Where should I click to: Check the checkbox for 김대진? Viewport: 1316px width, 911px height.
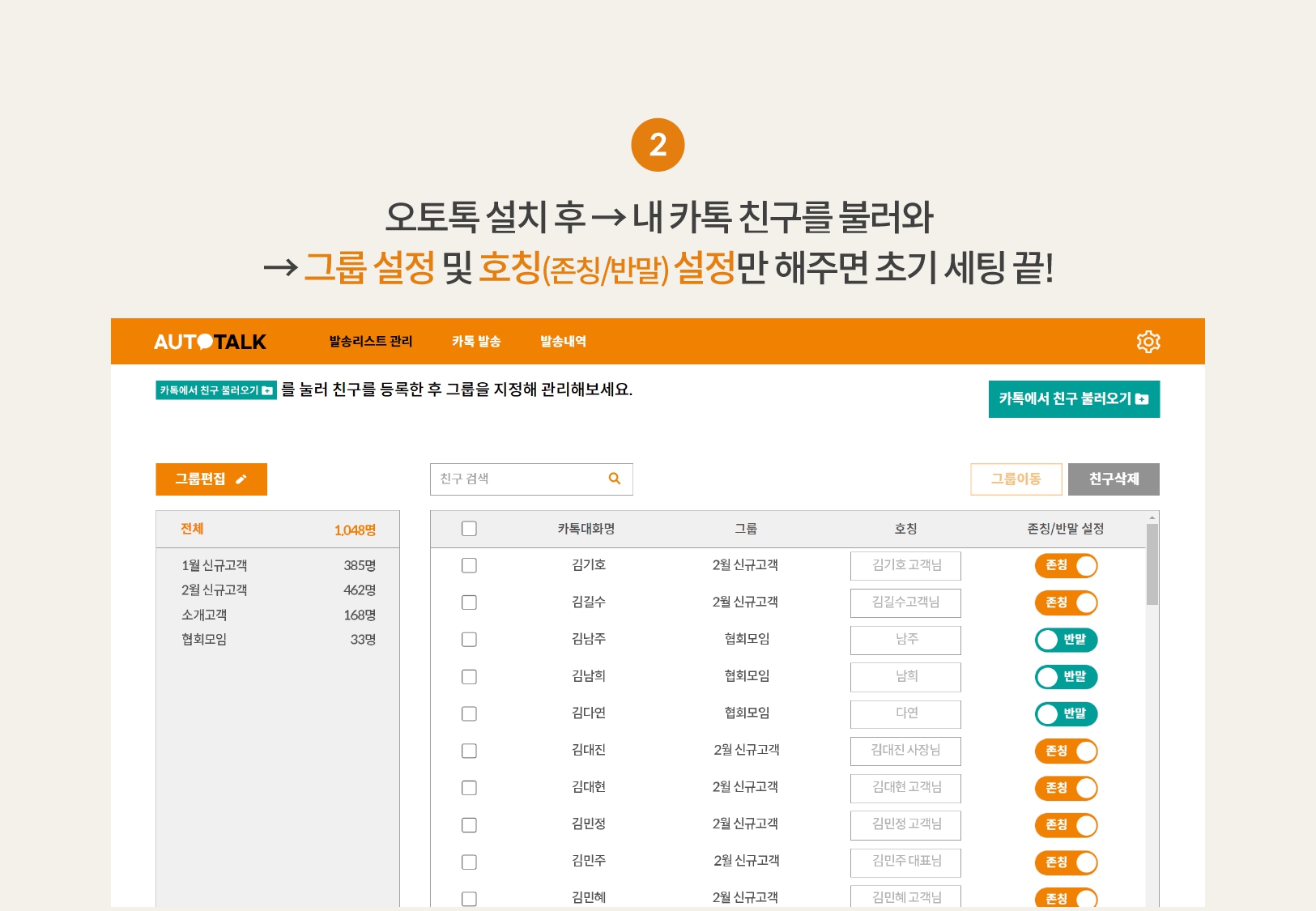coord(469,751)
